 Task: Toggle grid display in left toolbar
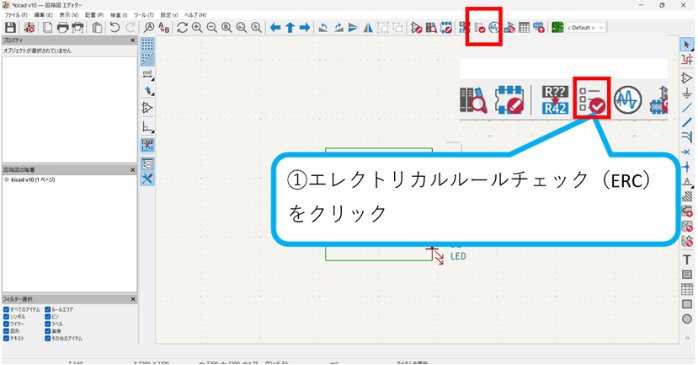pyautogui.click(x=147, y=44)
